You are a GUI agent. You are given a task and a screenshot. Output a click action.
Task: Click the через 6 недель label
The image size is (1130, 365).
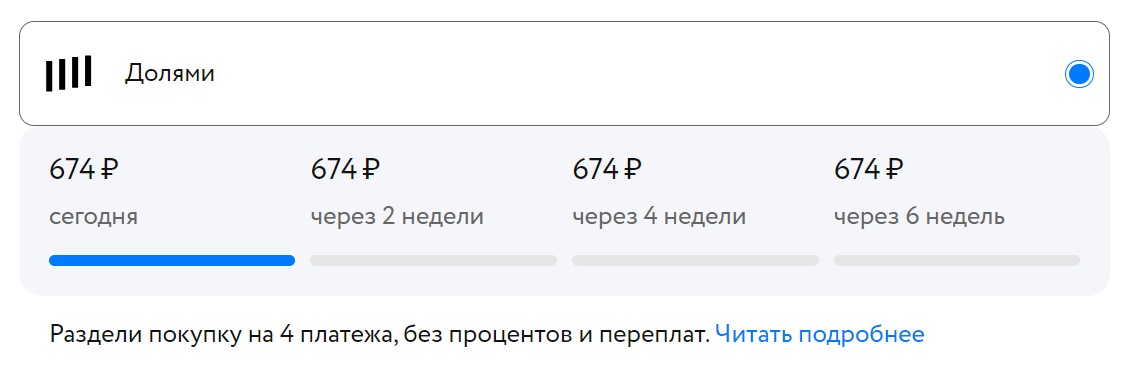(919, 216)
